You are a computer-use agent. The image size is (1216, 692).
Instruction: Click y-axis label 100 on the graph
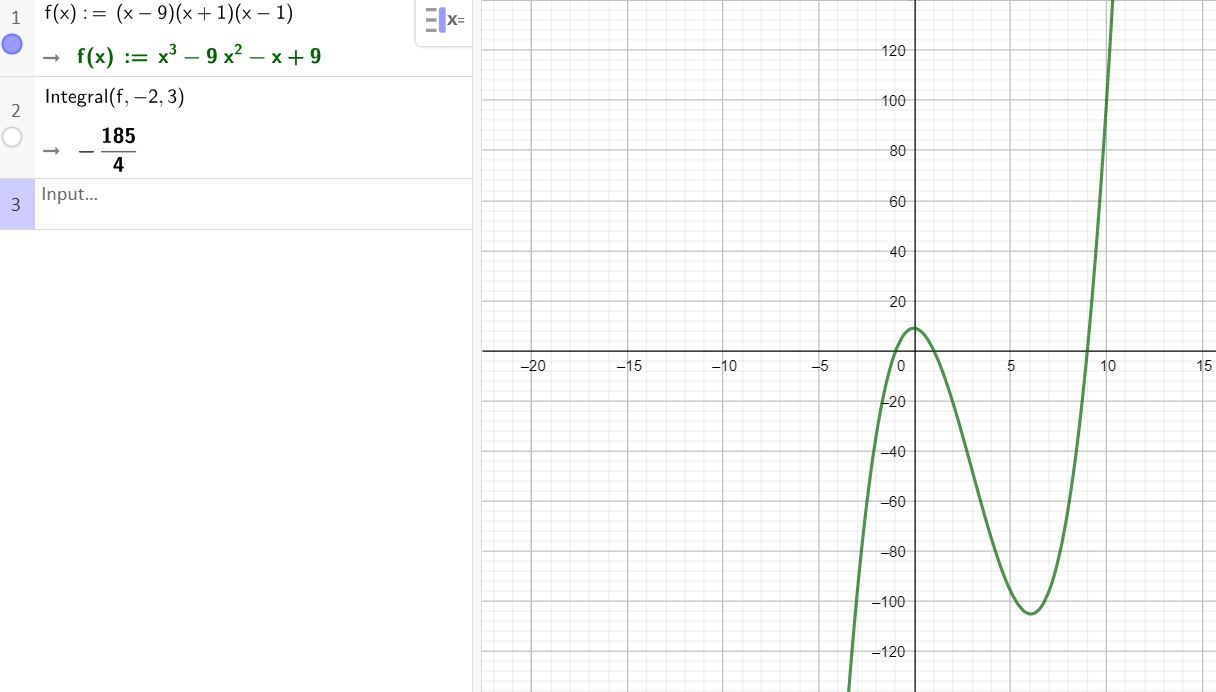(x=893, y=101)
